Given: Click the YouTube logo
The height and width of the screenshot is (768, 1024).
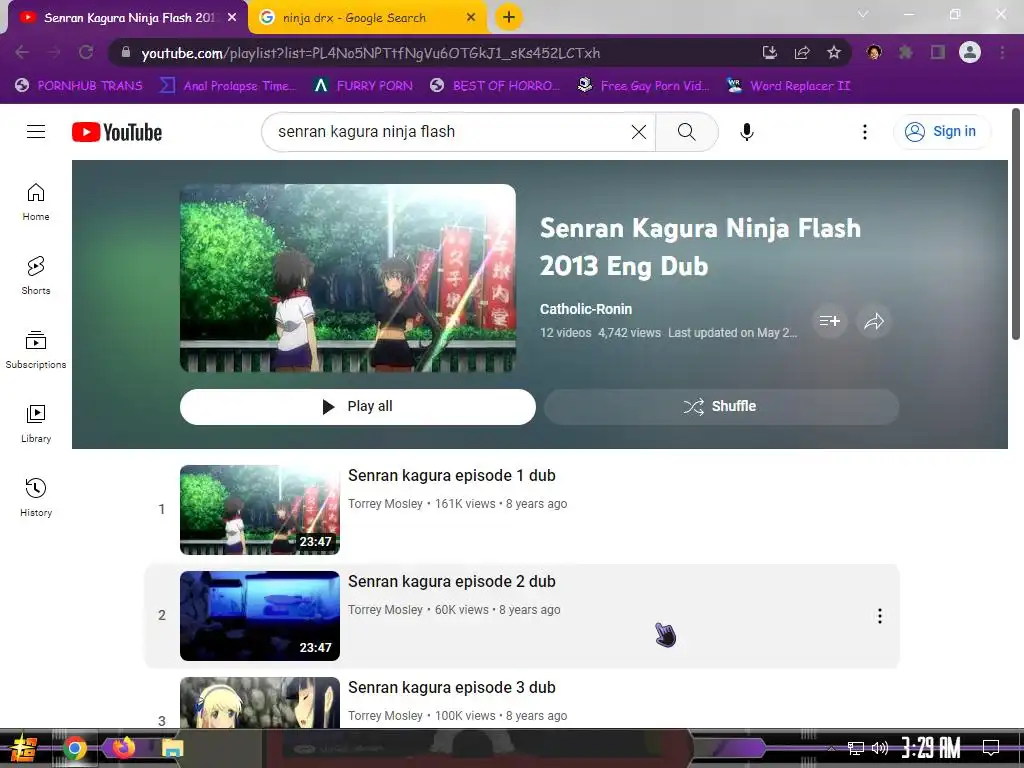Looking at the screenshot, I should tap(117, 132).
